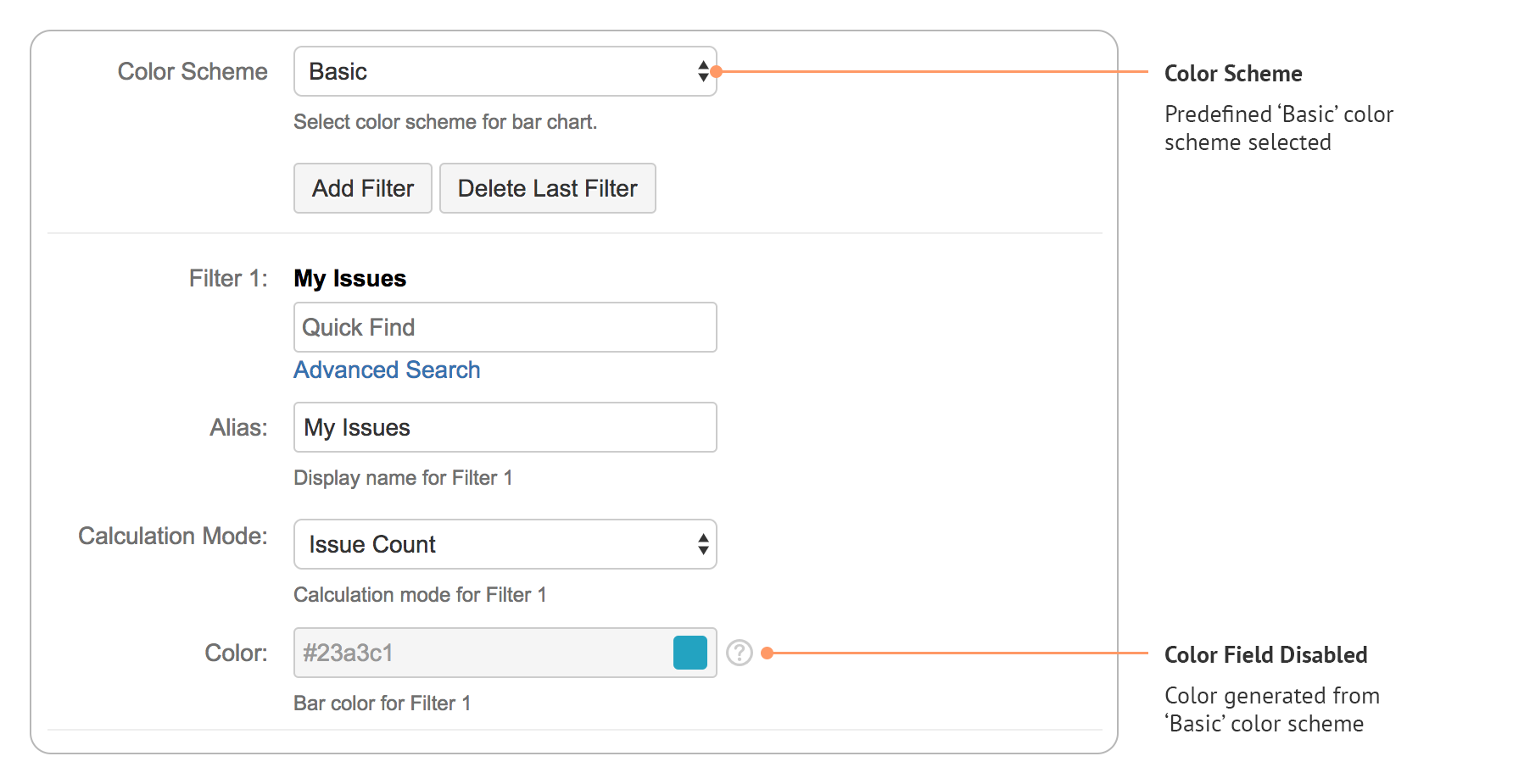Click inside the Quick Find search box
This screenshot has height=784, width=1513.
pos(505,327)
